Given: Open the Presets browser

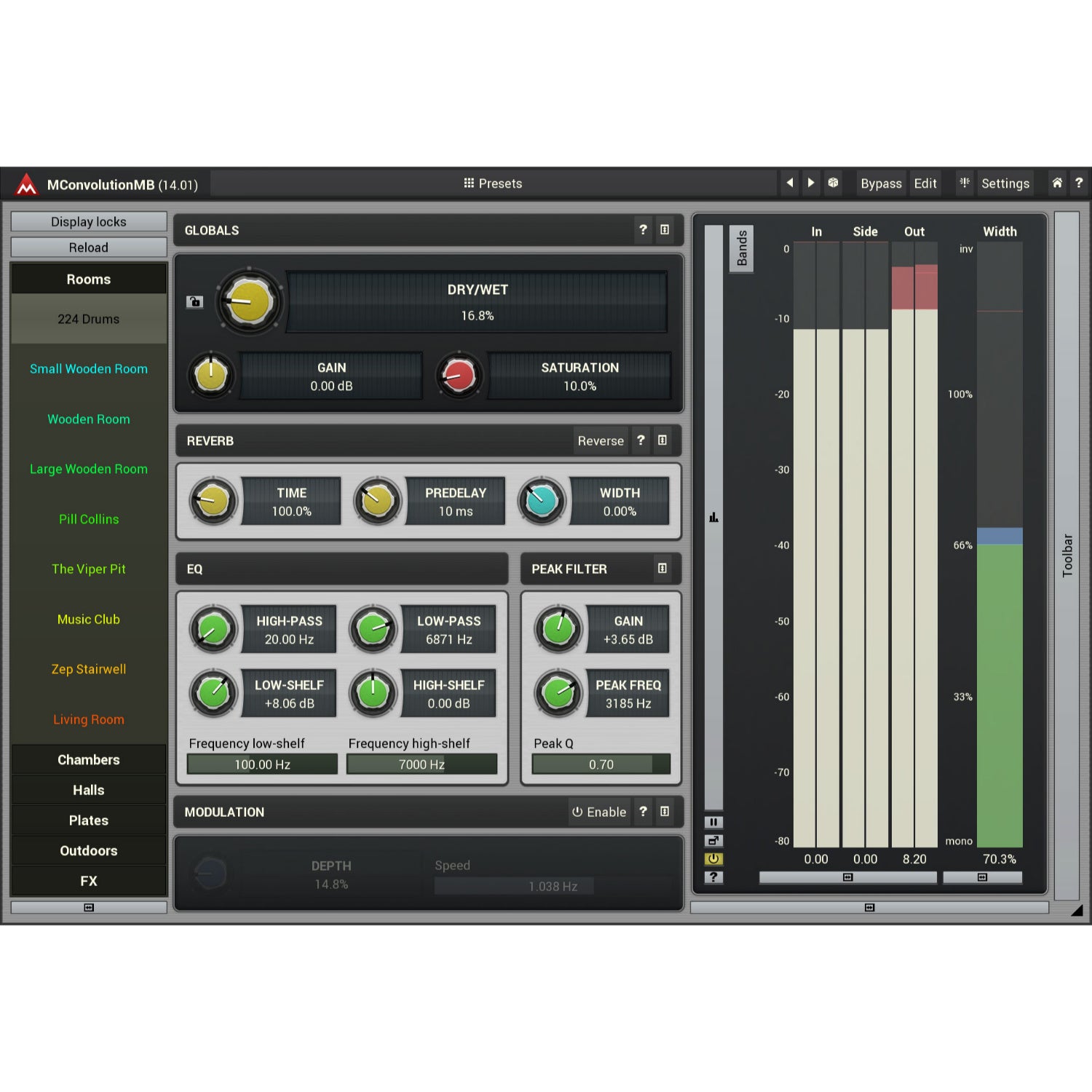Looking at the screenshot, I should [493, 183].
